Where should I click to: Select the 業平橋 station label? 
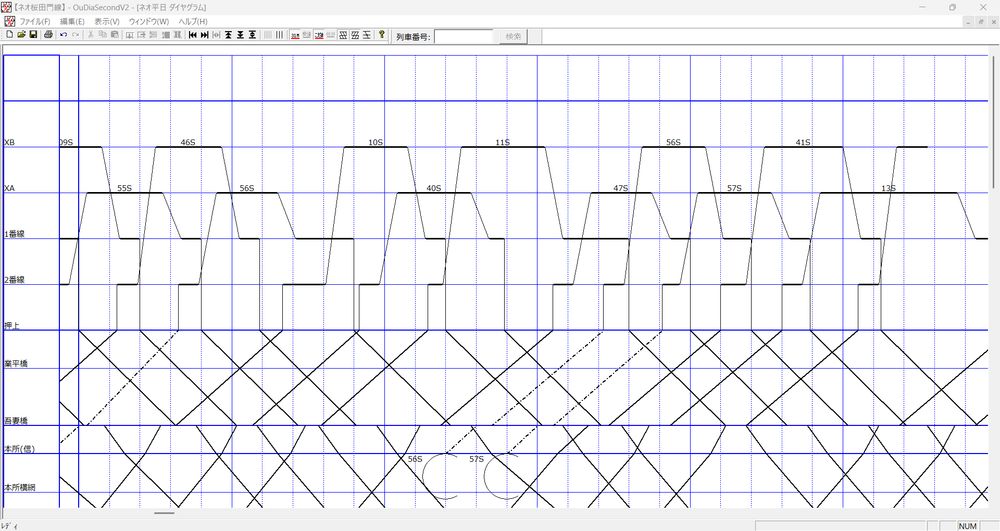[x=16, y=364]
